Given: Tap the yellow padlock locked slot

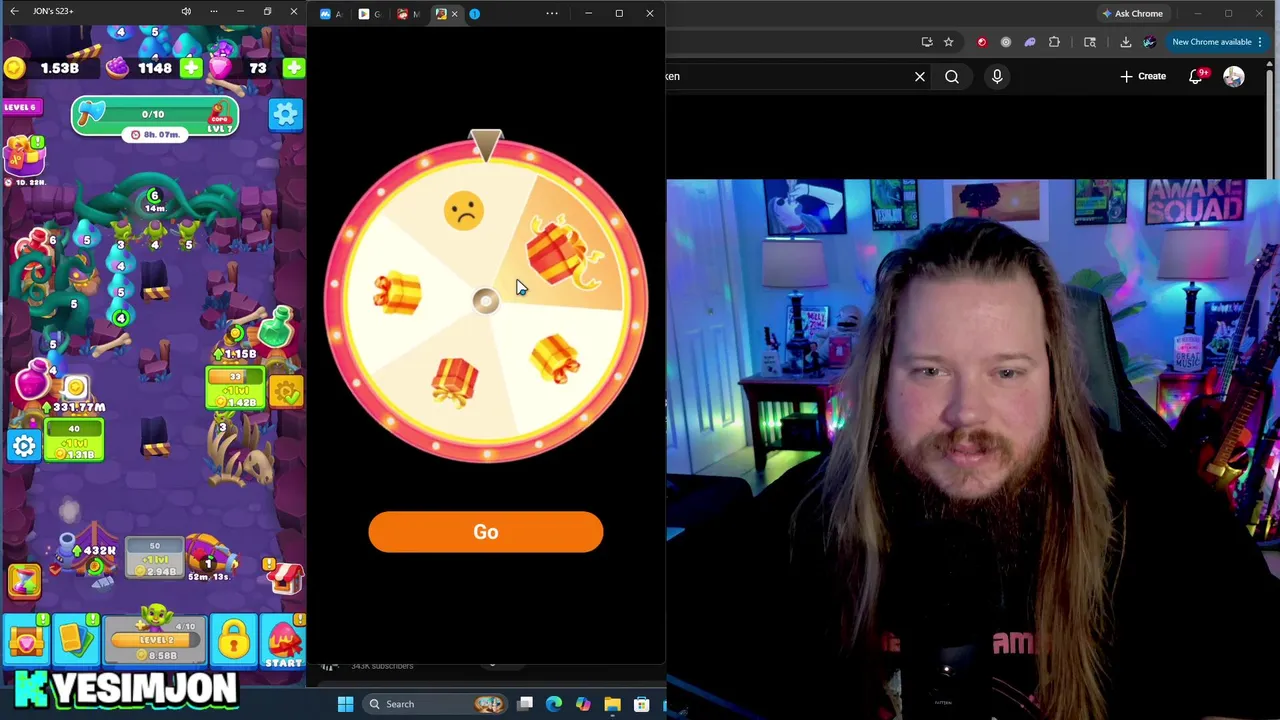Looking at the screenshot, I should pos(233,641).
